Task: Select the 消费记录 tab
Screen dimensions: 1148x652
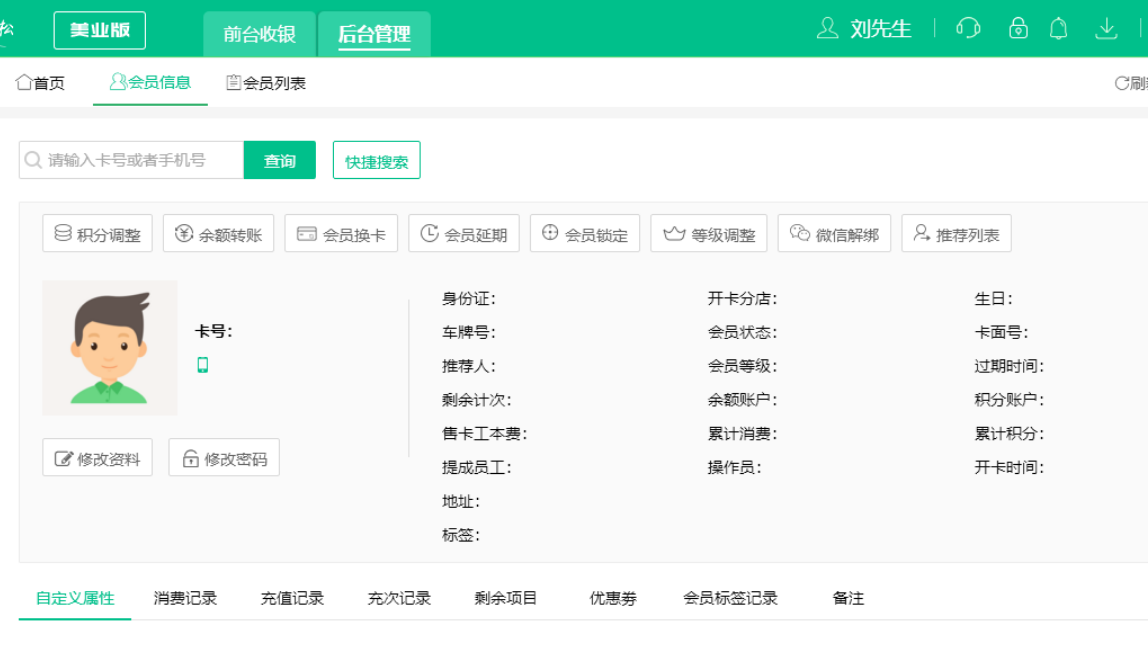Action: pyautogui.click(x=185, y=598)
